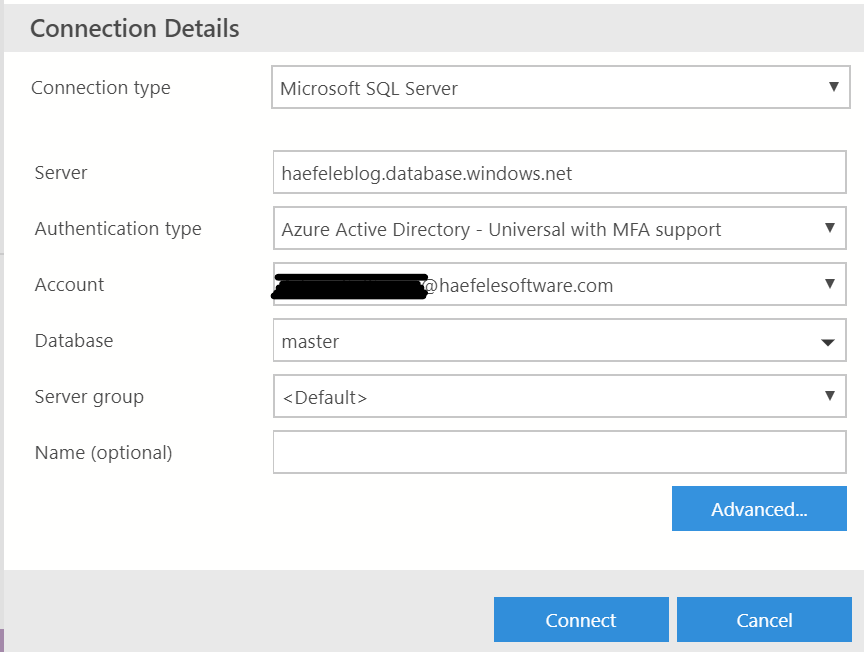The width and height of the screenshot is (864, 652).
Task: Click the Connection Details header
Action: [135, 28]
